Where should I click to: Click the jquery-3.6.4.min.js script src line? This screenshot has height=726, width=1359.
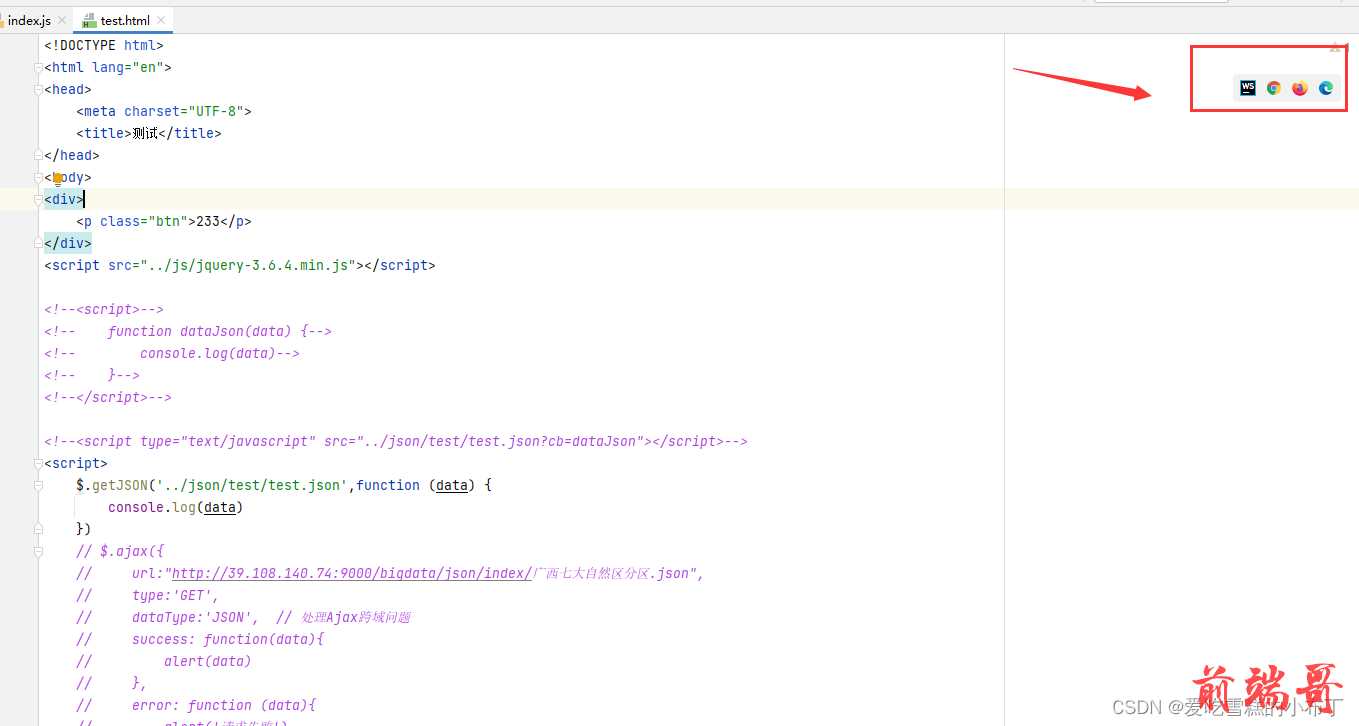point(240,265)
